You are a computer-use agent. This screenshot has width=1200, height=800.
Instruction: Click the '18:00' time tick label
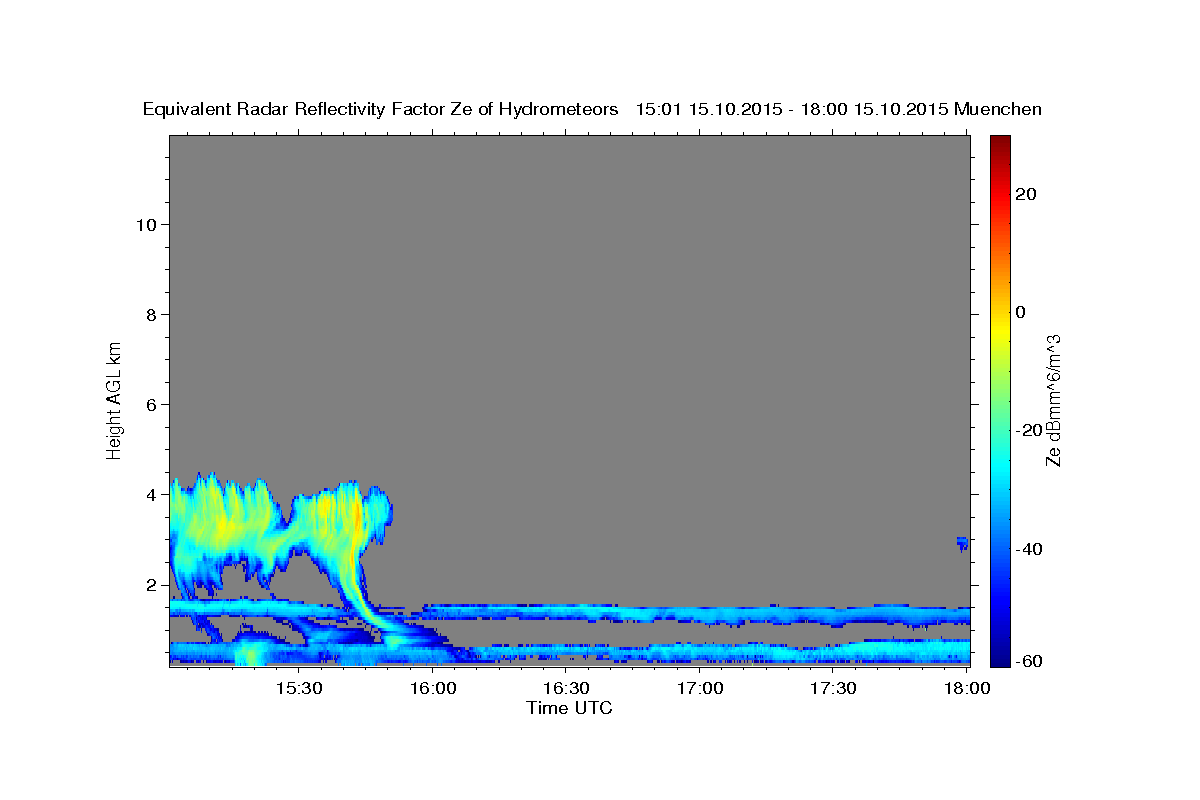click(967, 688)
